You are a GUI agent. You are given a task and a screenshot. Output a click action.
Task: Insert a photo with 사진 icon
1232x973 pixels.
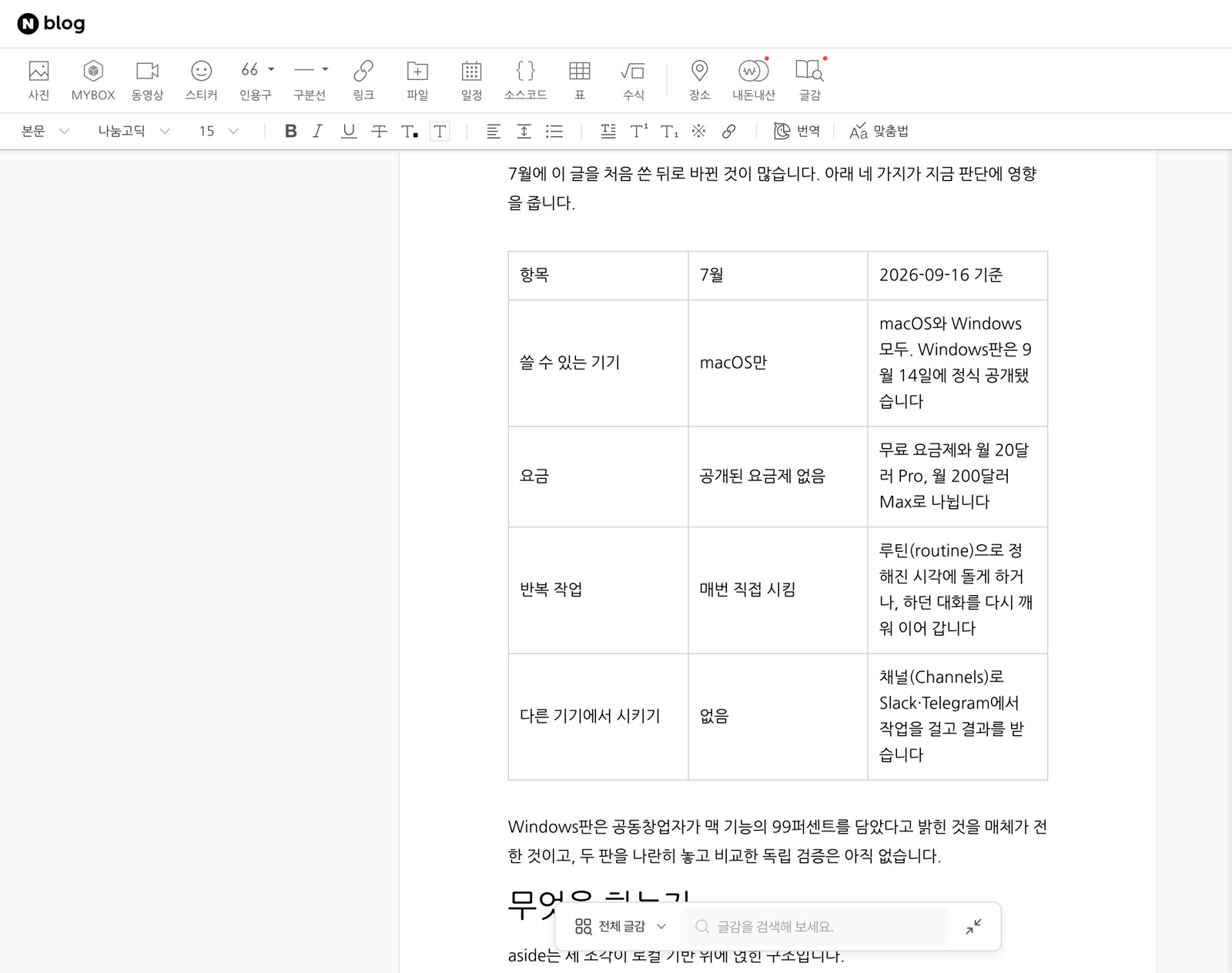(x=38, y=80)
